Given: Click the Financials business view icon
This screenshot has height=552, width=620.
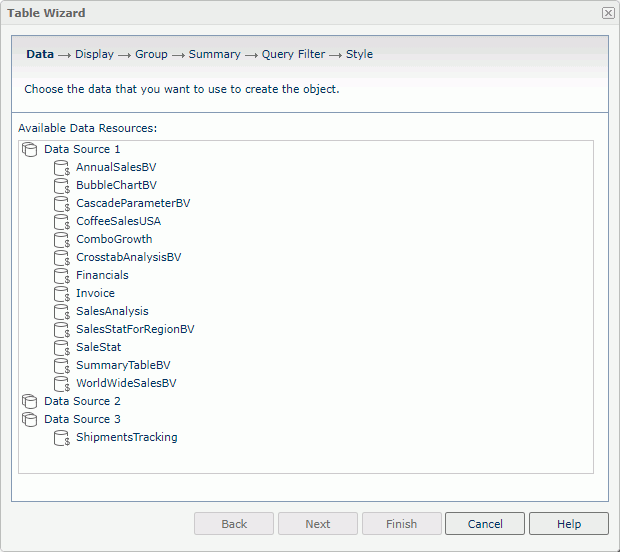Looking at the screenshot, I should (x=62, y=276).
